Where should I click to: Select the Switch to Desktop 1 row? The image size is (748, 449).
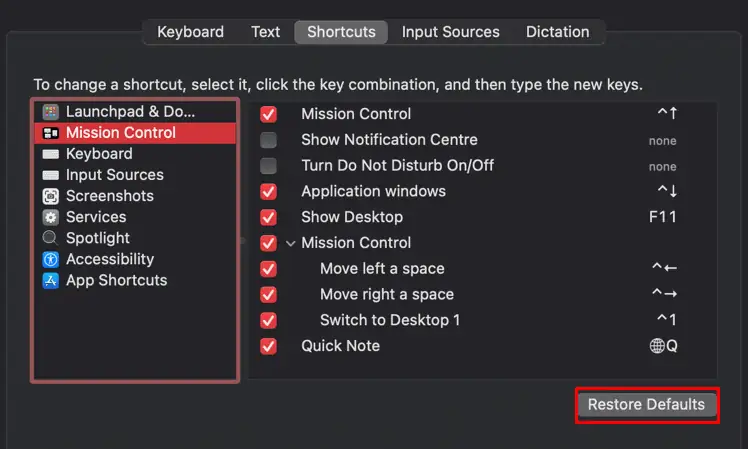point(482,320)
